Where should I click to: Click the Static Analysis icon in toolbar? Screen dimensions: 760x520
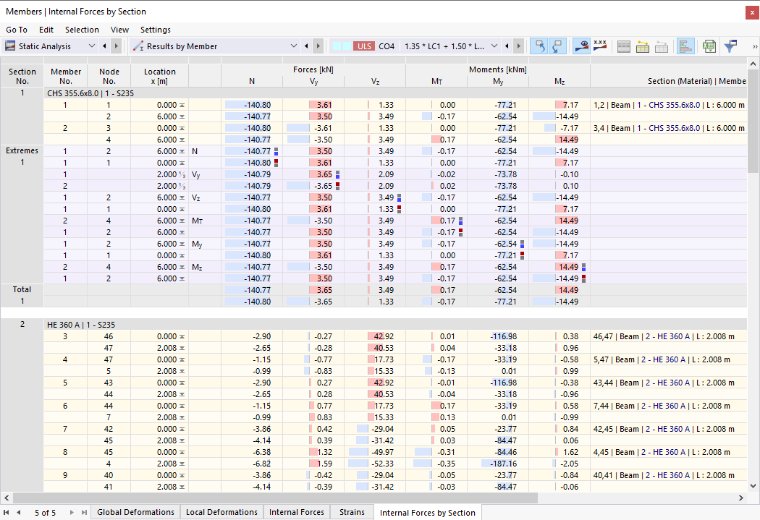(10, 46)
